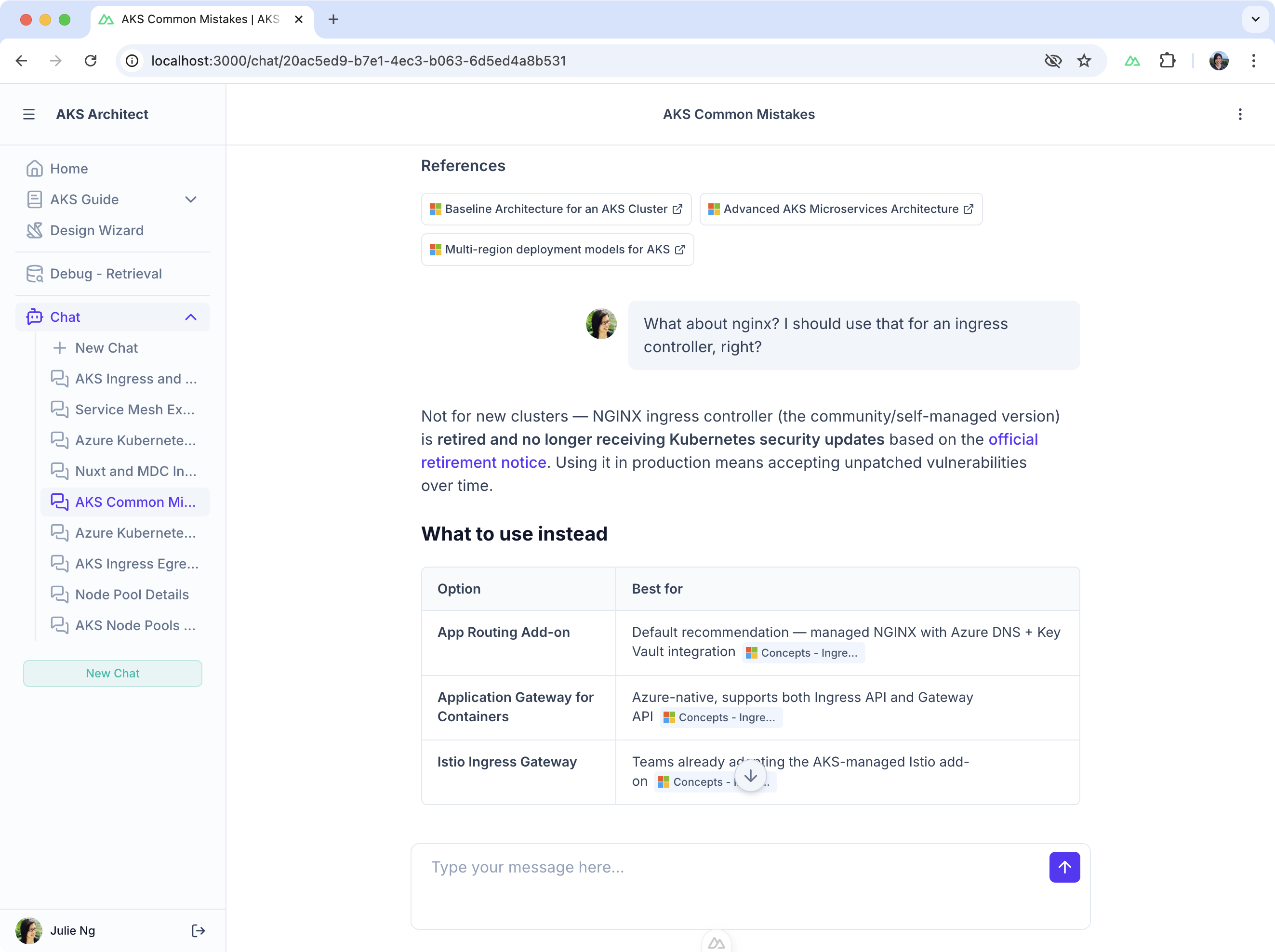Open the Design Wizard

pyautogui.click(x=112, y=230)
